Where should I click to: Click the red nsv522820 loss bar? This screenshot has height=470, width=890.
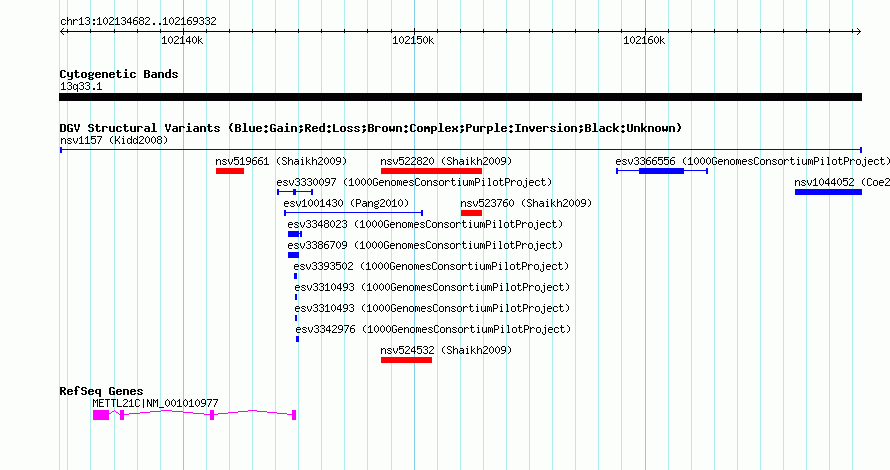click(x=431, y=171)
